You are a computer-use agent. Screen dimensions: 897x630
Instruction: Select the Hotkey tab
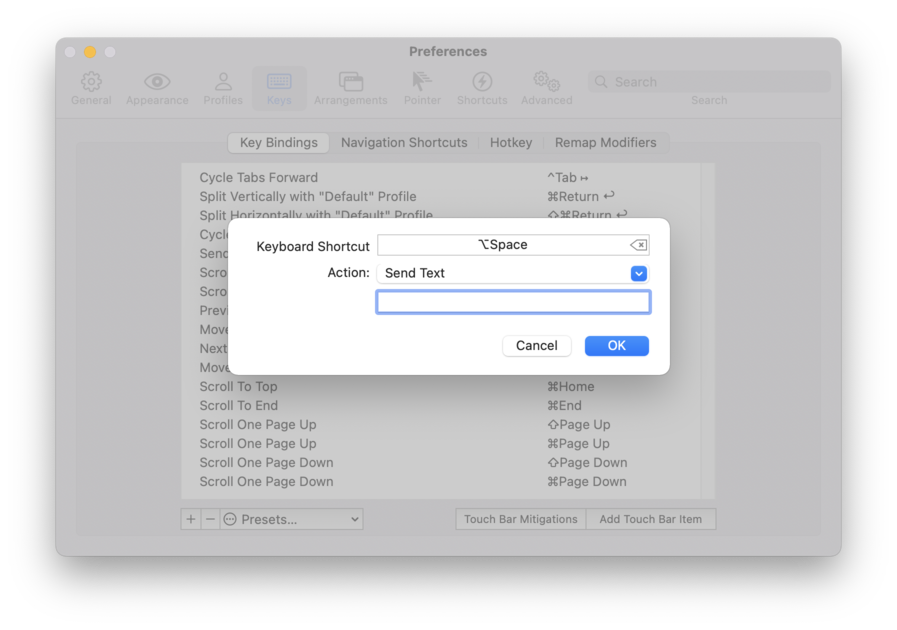[511, 142]
